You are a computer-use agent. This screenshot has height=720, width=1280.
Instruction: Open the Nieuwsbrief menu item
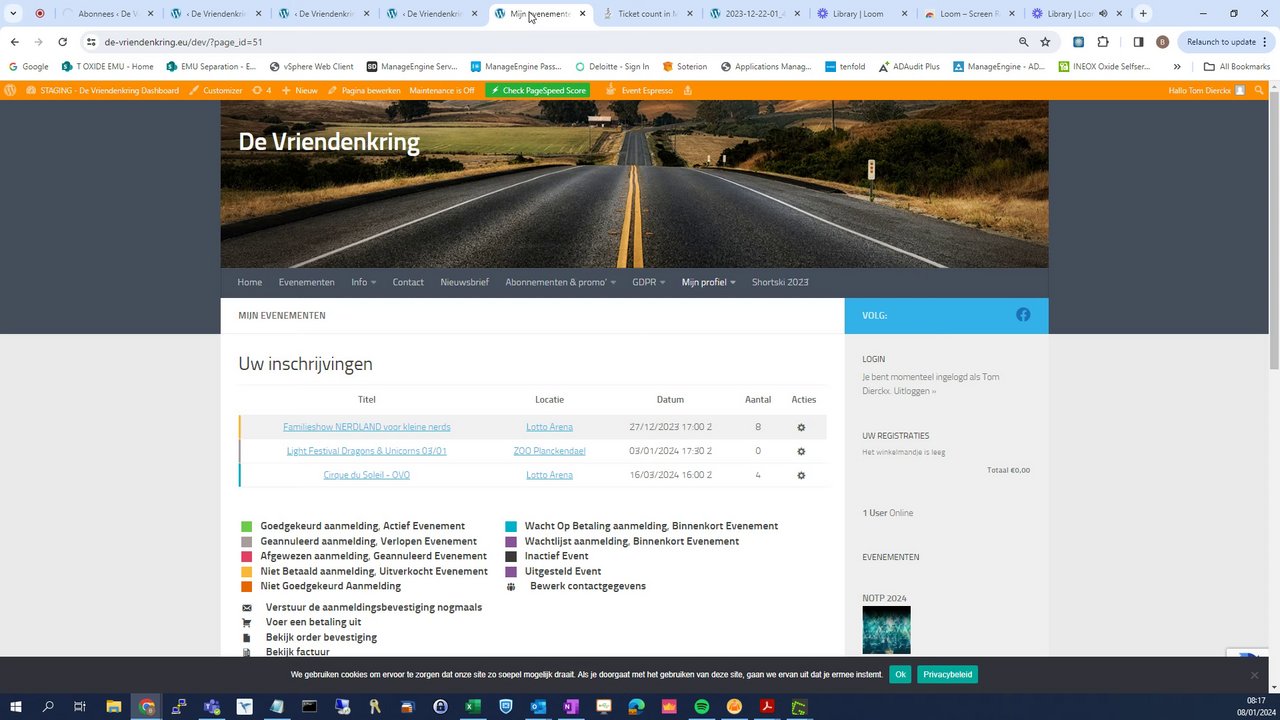coord(465,282)
